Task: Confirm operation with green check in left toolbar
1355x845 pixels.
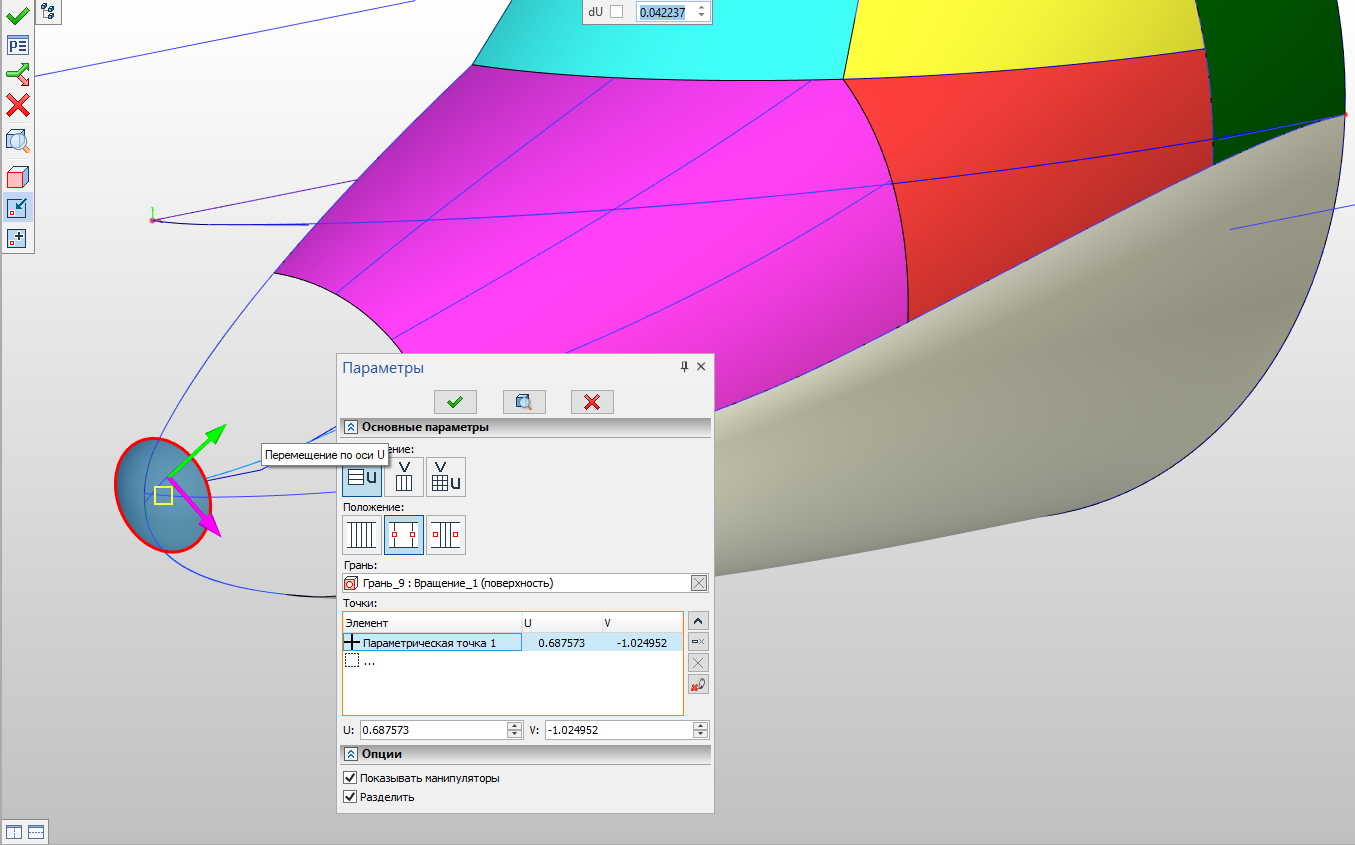Action: click(18, 15)
